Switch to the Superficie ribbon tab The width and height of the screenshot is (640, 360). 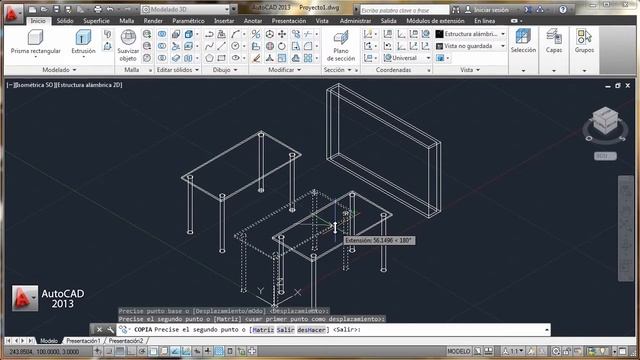click(96, 21)
